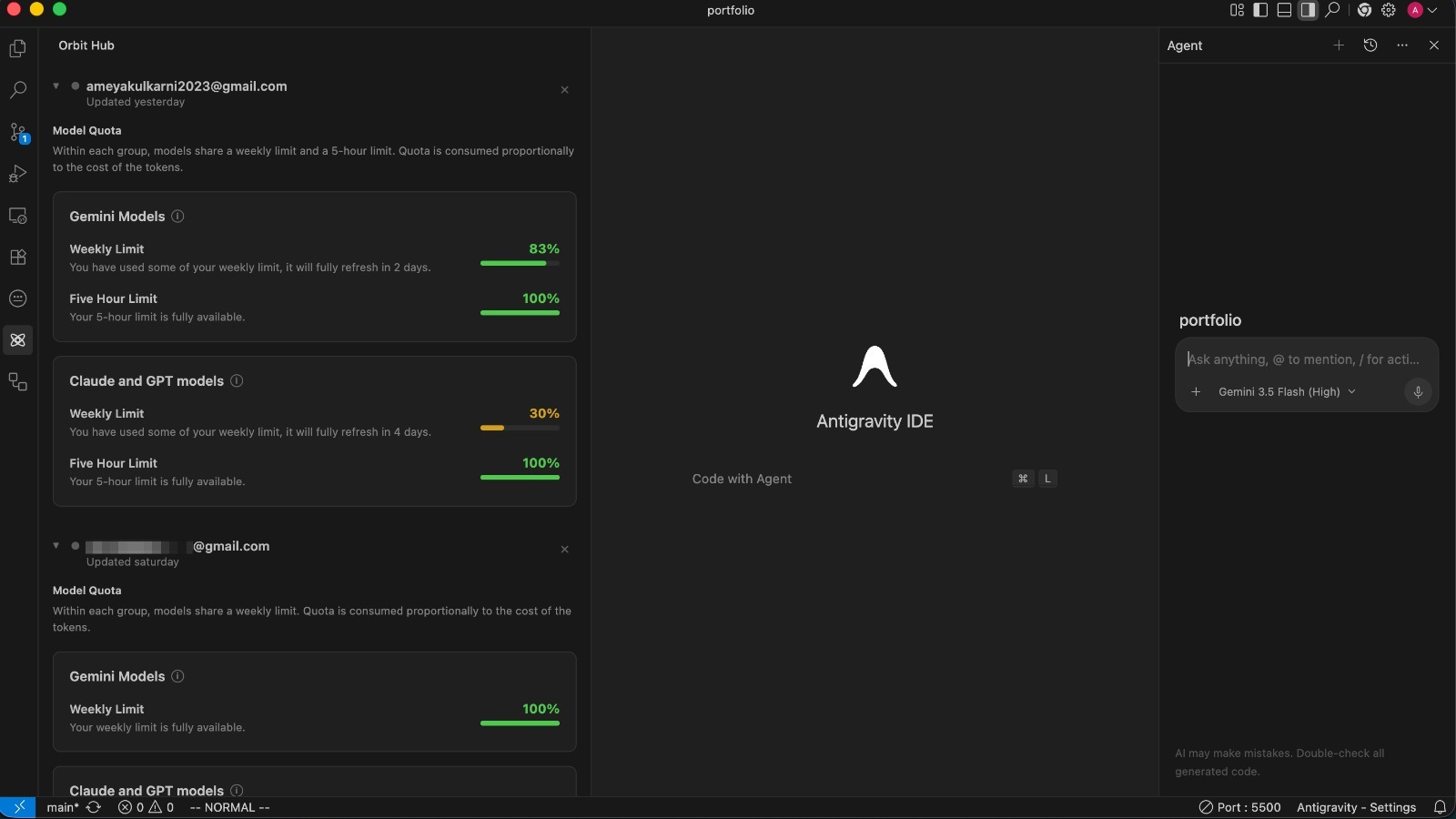Image resolution: width=1456 pixels, height=819 pixels.
Task: Collapse the second @gmail.com account section
Action: [56, 545]
